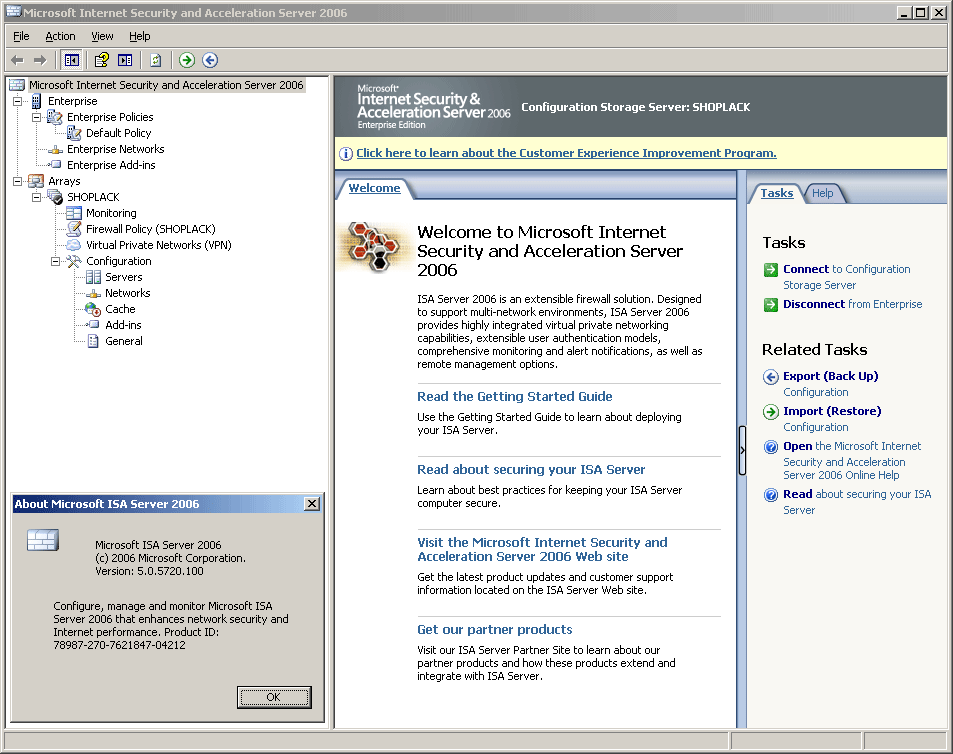The height and width of the screenshot is (754, 953).
Task: Click the SHOPLACK array icon
Action: (55, 197)
